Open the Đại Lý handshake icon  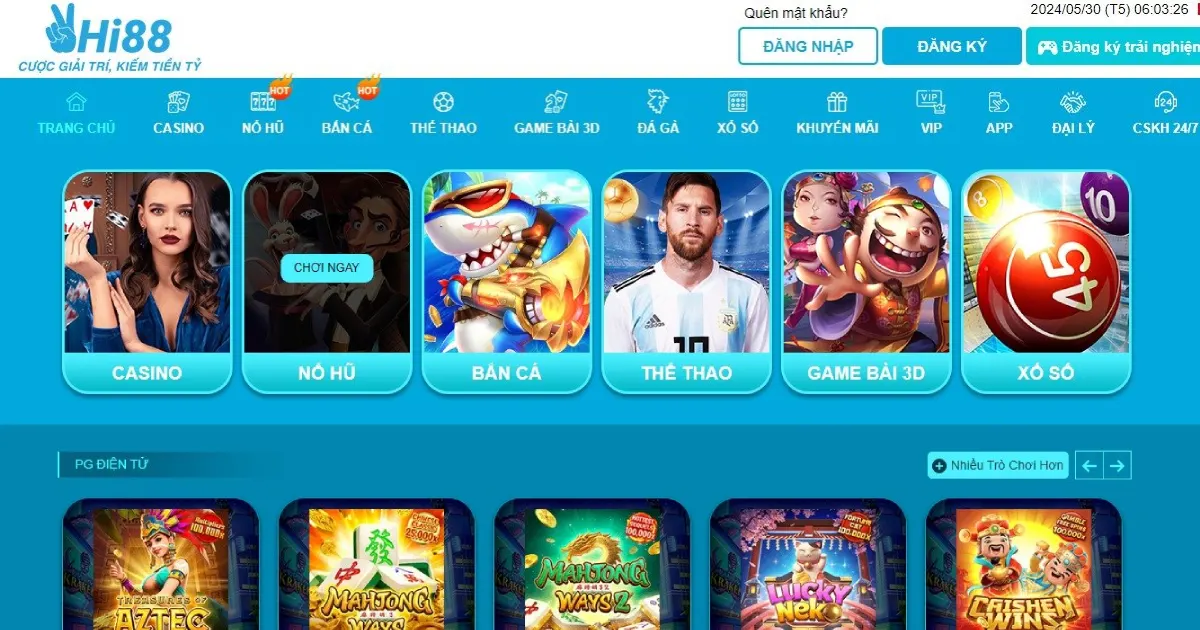[x=1073, y=102]
